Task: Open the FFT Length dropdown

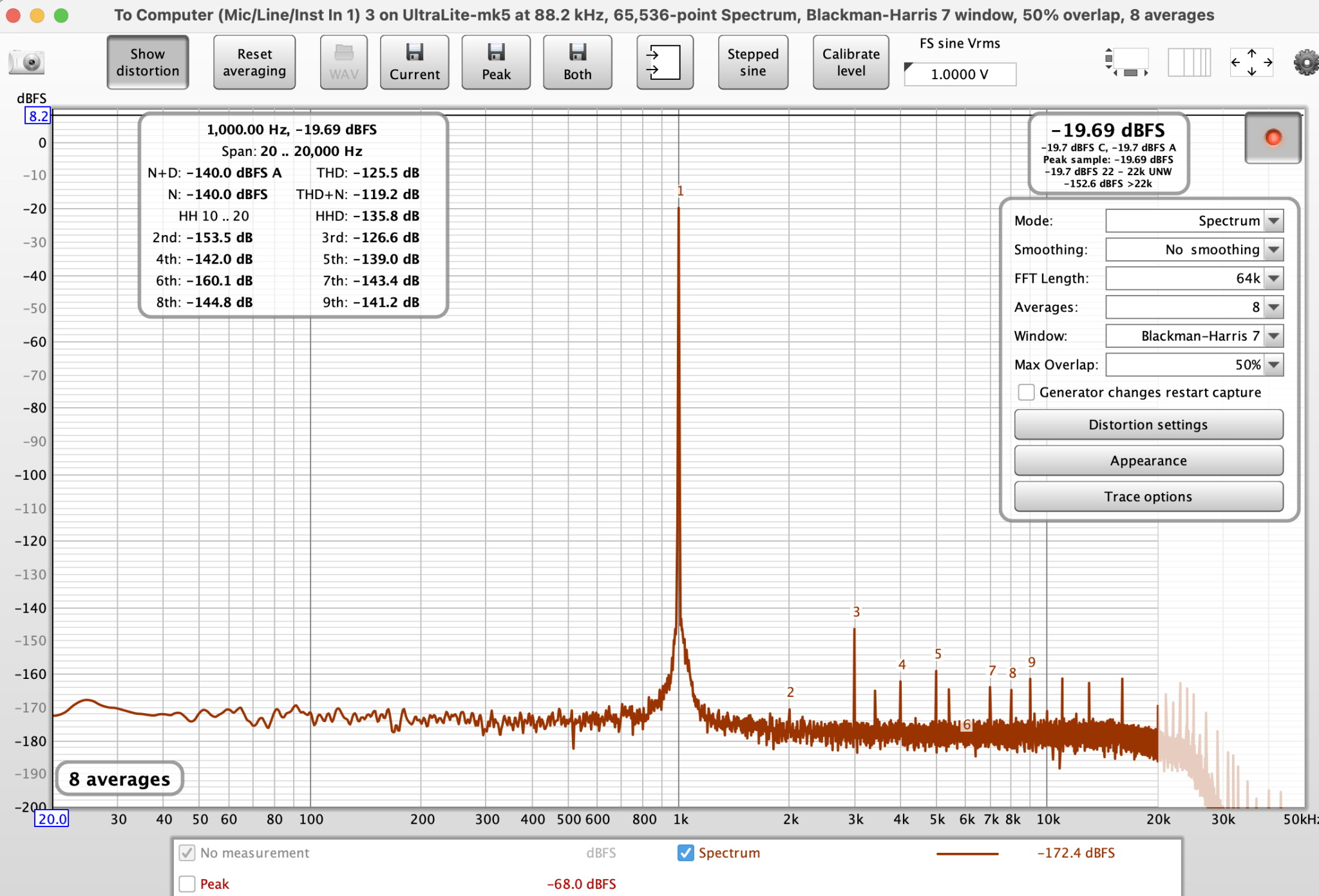Action: [x=1194, y=278]
